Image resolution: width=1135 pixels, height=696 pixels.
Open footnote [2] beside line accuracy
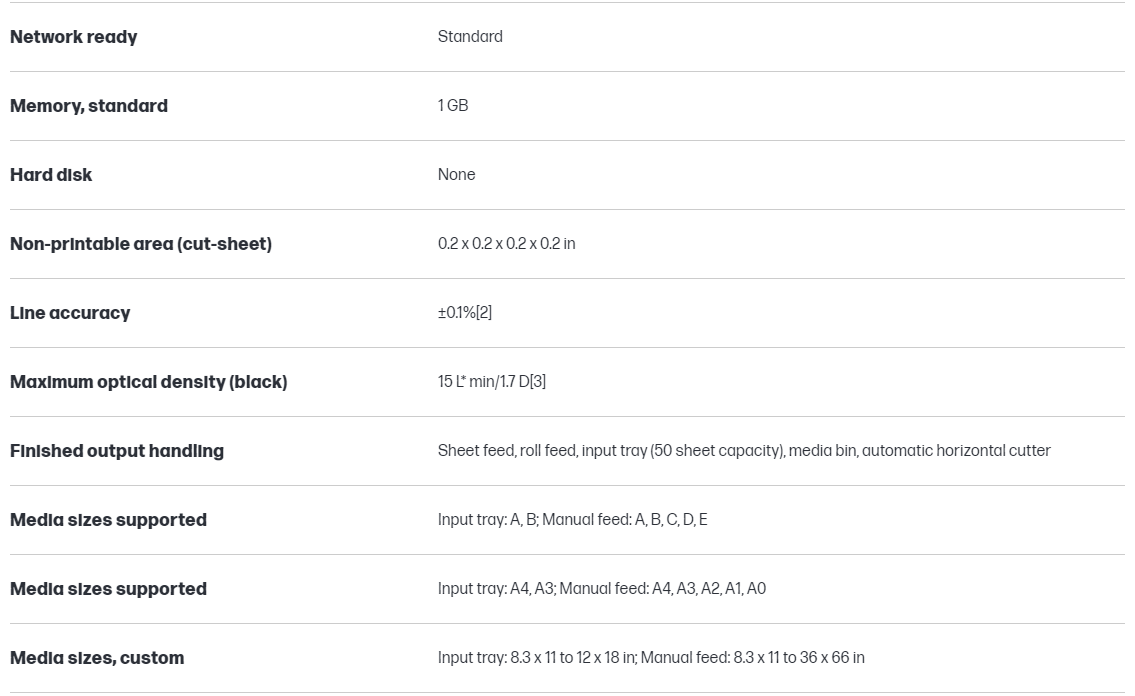(x=484, y=313)
